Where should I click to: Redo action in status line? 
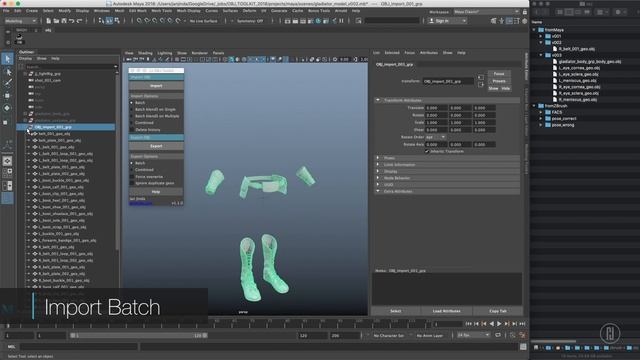click(79, 20)
